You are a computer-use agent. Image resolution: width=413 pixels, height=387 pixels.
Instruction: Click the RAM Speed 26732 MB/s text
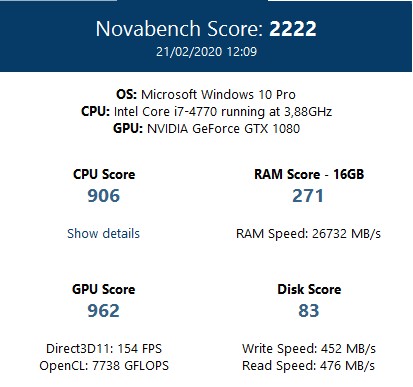tap(308, 233)
